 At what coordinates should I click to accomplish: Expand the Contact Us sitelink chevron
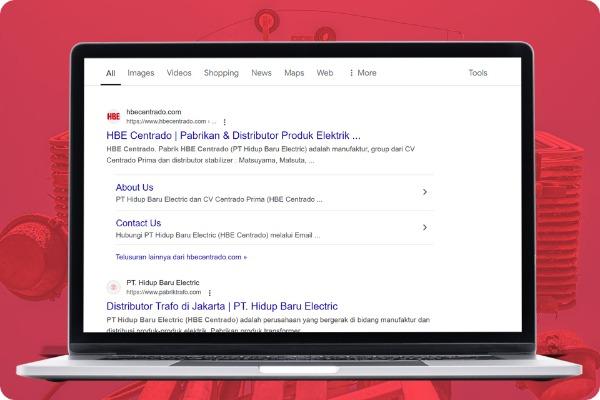tap(425, 227)
